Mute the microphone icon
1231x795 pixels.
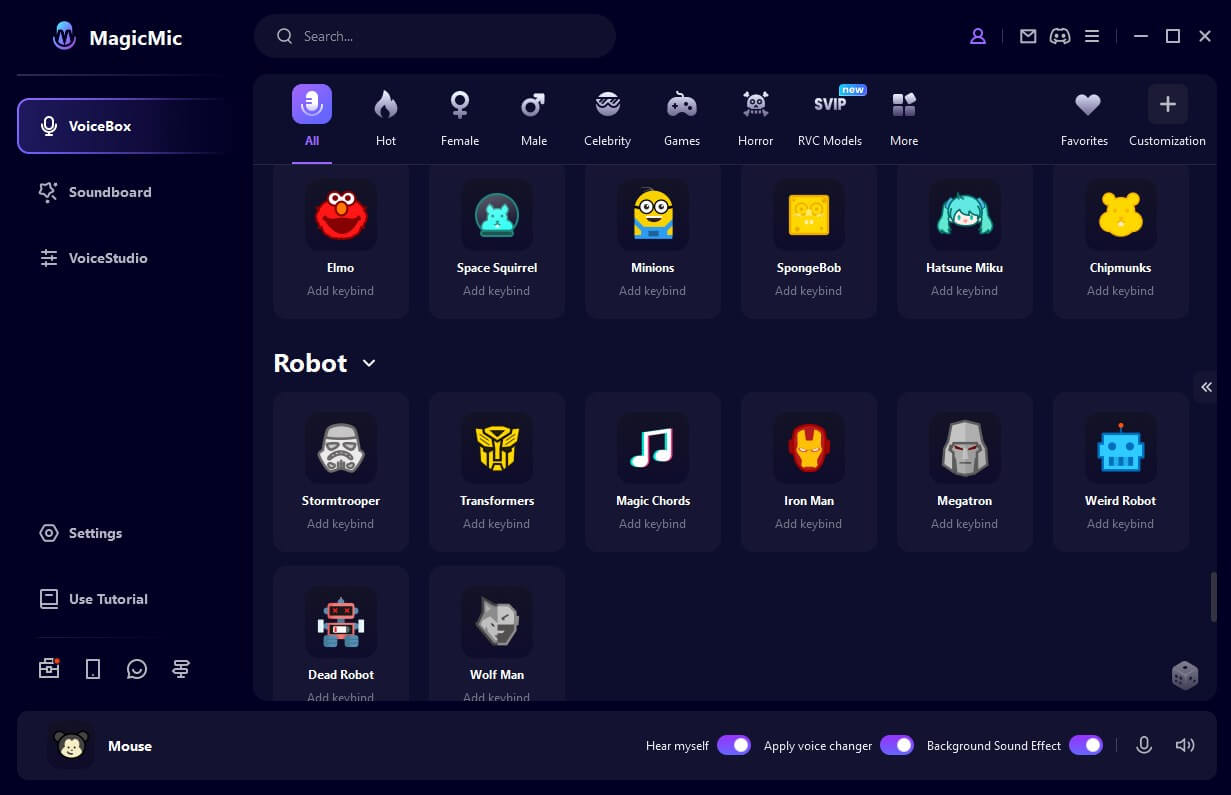pos(1144,745)
